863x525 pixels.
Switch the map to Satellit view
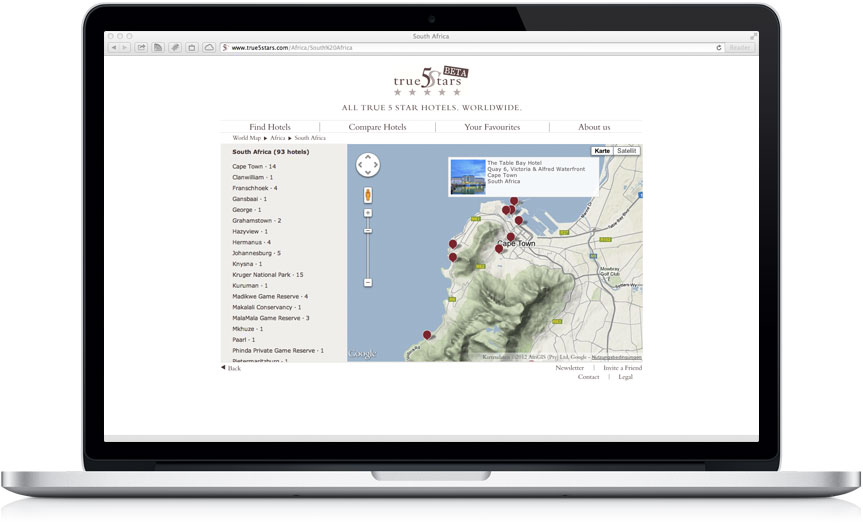point(626,151)
